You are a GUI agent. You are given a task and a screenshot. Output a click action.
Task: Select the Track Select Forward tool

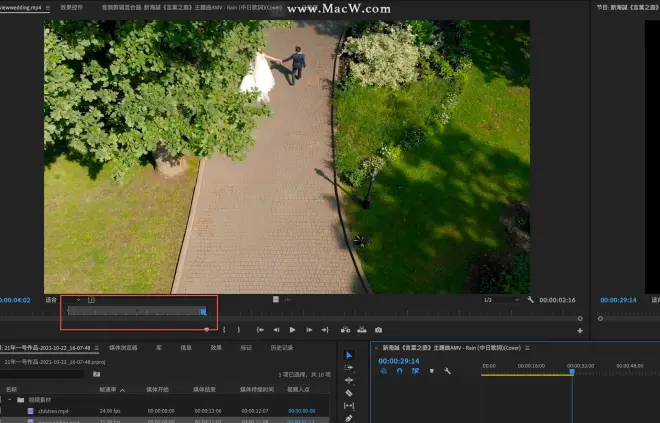(x=349, y=367)
